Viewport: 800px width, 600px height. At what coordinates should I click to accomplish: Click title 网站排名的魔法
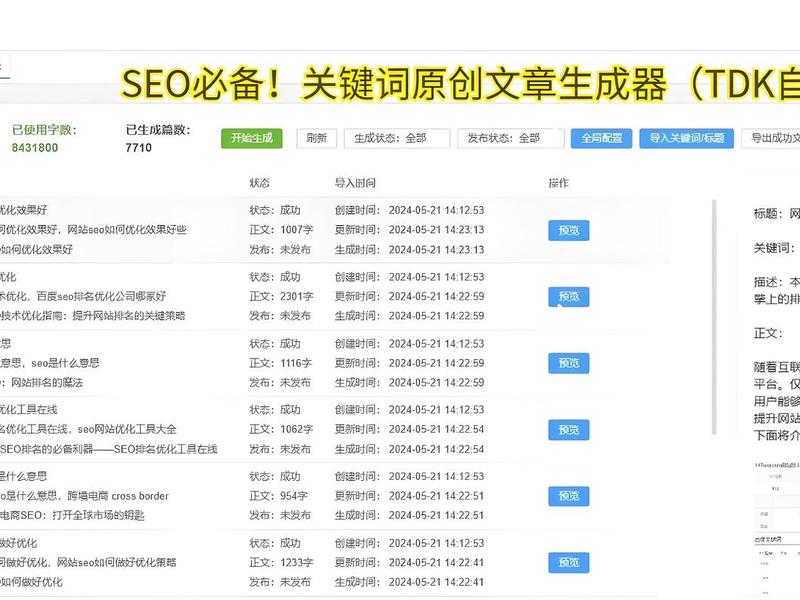[47, 383]
